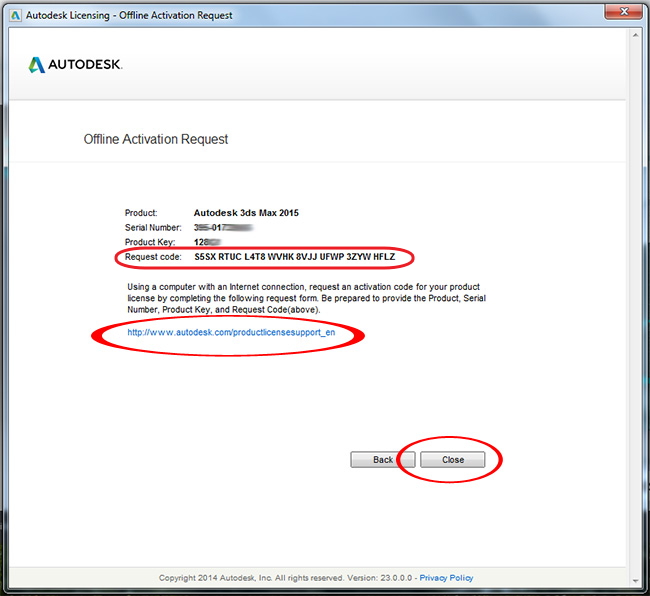
Task: Click the Product: label
Action: click(x=141, y=213)
